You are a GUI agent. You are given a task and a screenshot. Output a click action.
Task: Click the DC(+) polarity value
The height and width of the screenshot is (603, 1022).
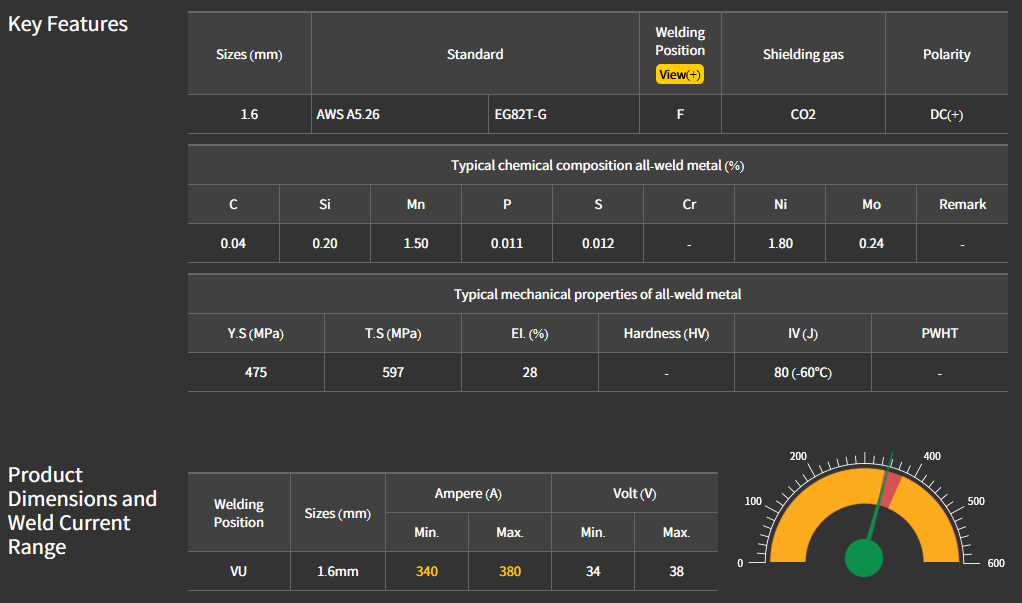coord(946,115)
